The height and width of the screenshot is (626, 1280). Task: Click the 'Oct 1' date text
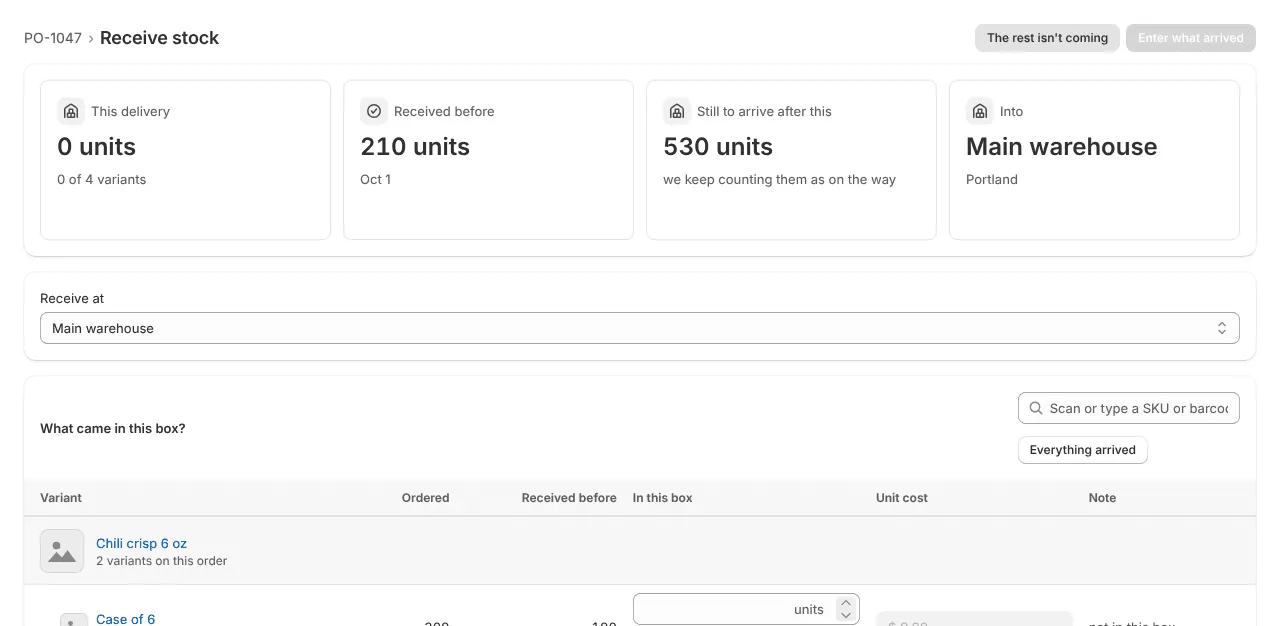[375, 179]
